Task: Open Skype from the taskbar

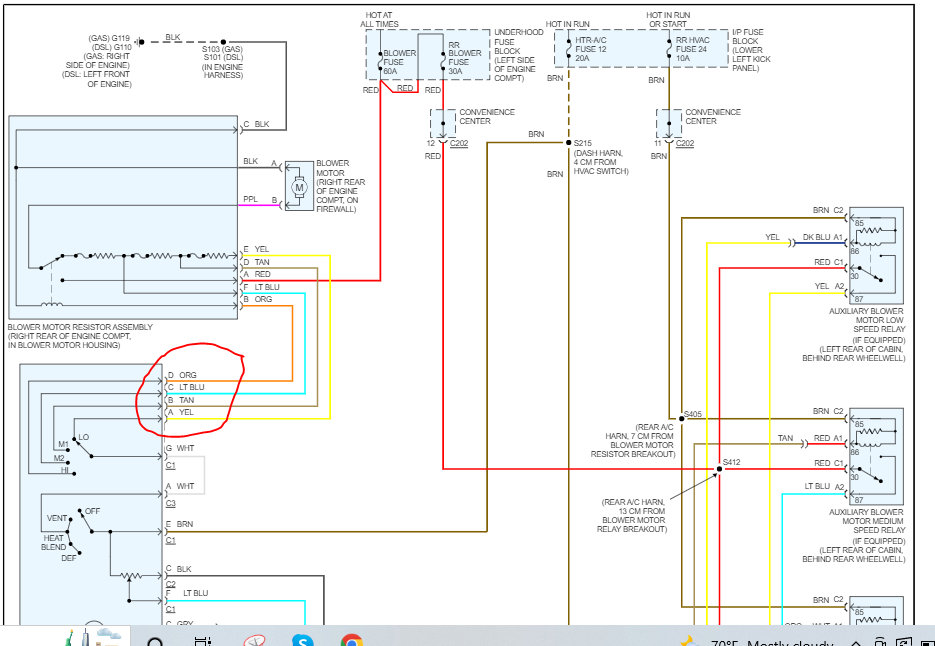Action: coord(303,641)
